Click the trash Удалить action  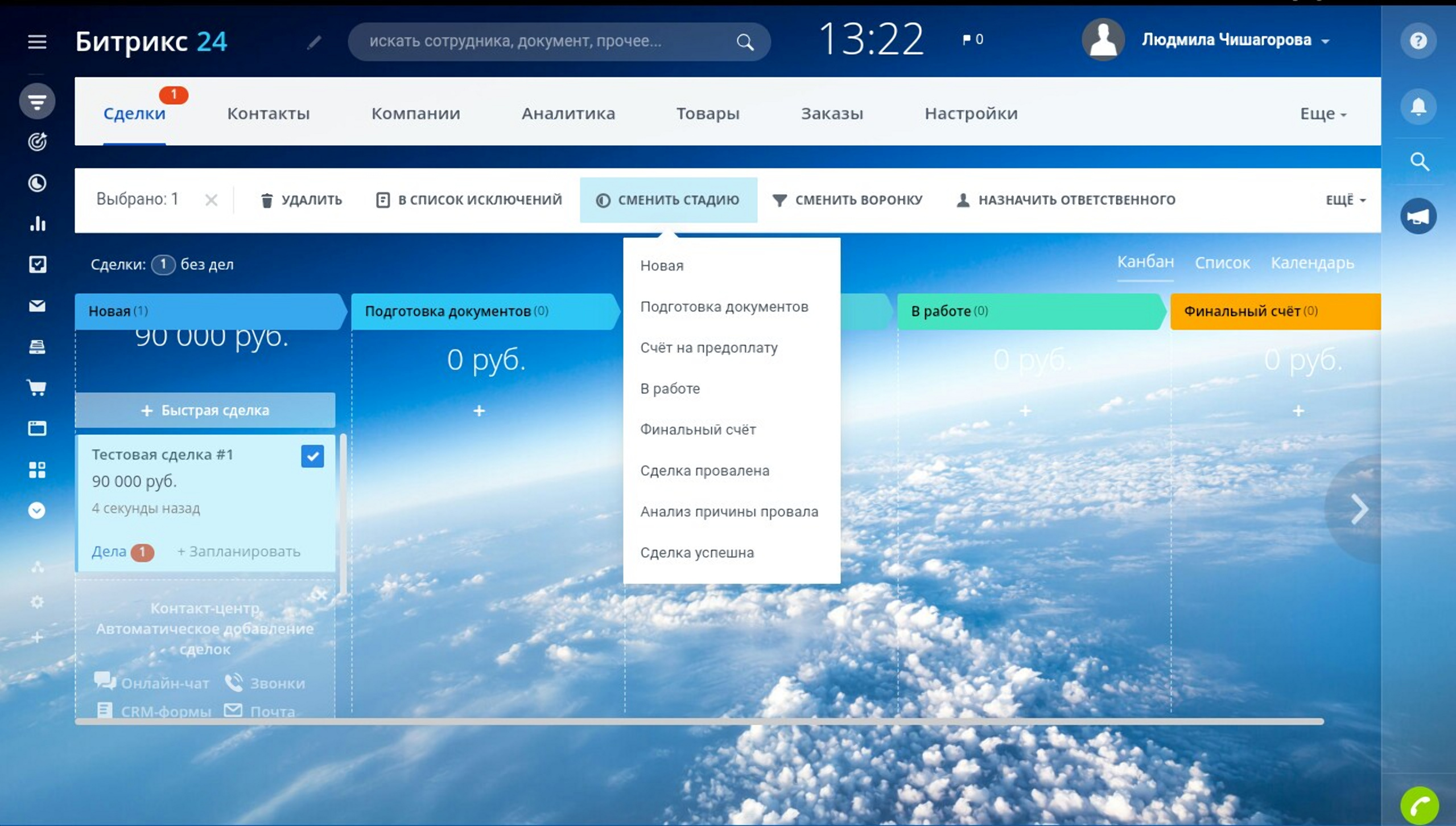[x=301, y=200]
